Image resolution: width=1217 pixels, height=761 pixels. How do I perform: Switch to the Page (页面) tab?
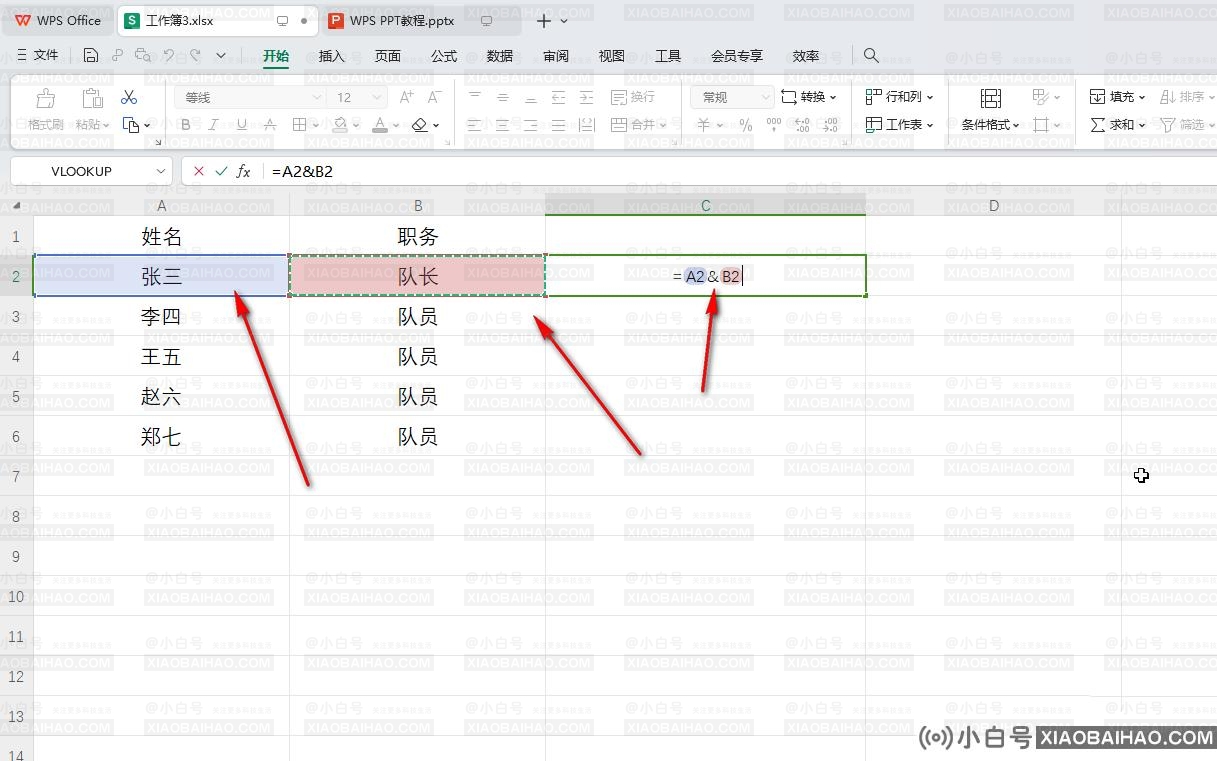(x=388, y=56)
